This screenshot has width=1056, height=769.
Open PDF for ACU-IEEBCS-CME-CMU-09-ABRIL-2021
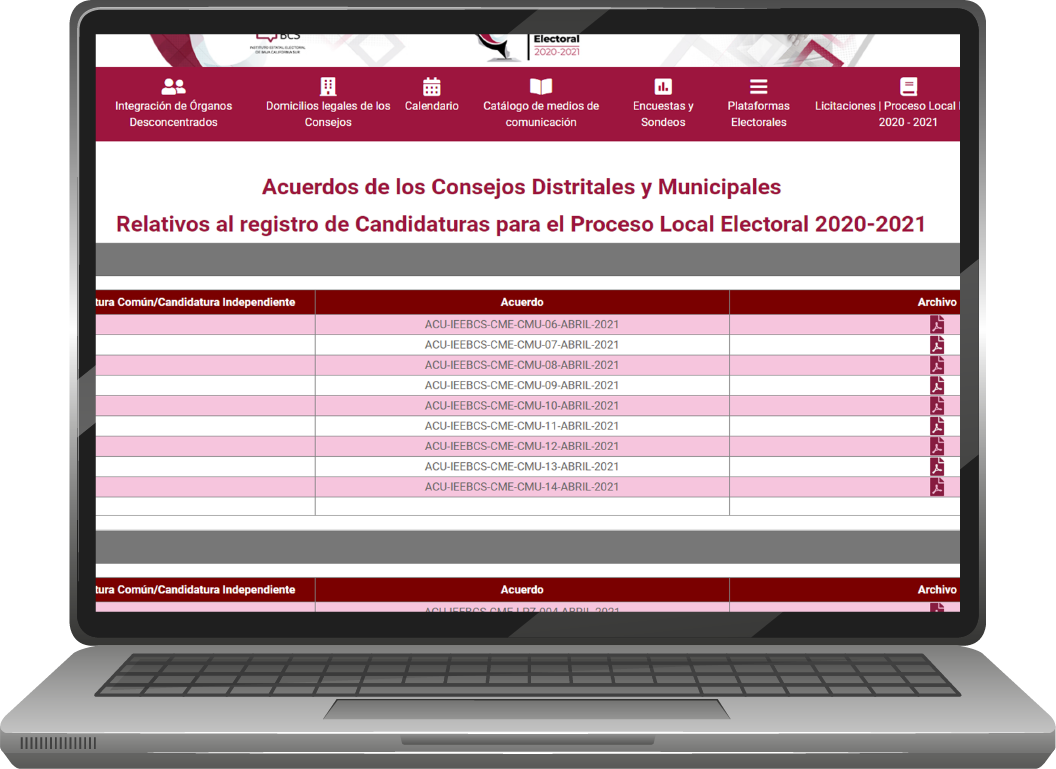pyautogui.click(x=937, y=386)
